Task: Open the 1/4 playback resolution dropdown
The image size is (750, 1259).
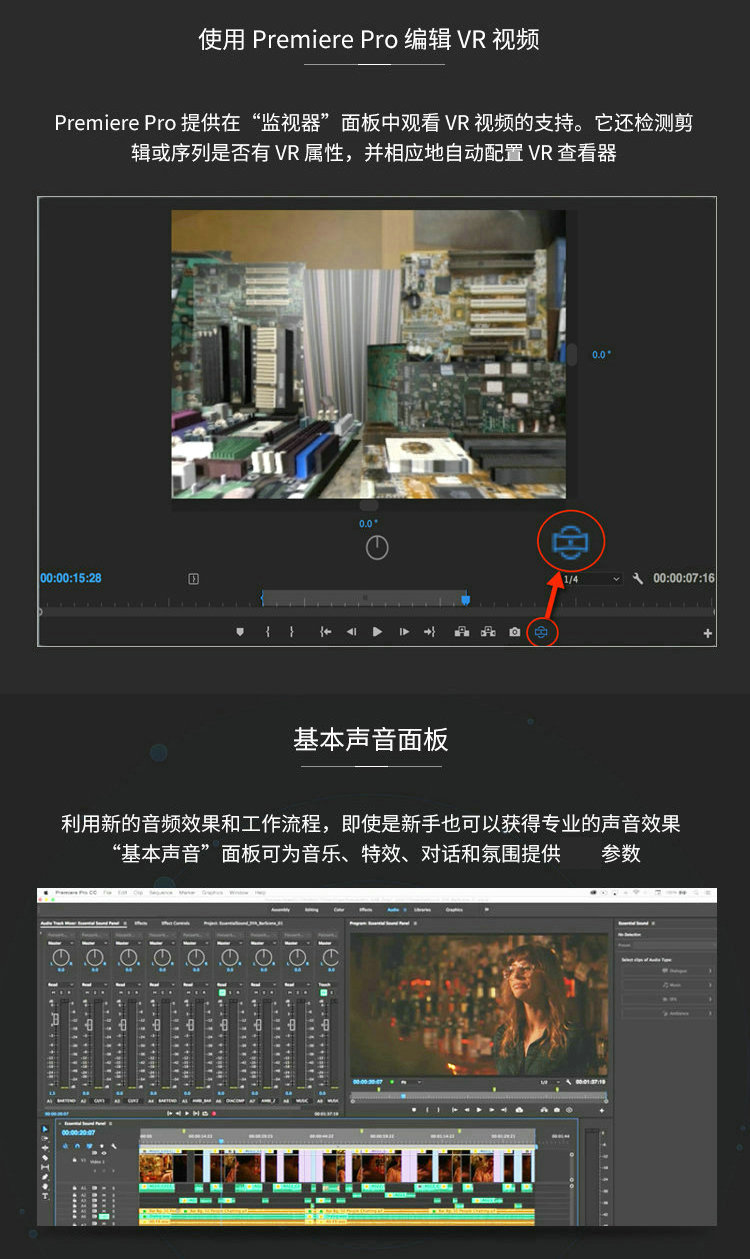Action: coord(591,579)
